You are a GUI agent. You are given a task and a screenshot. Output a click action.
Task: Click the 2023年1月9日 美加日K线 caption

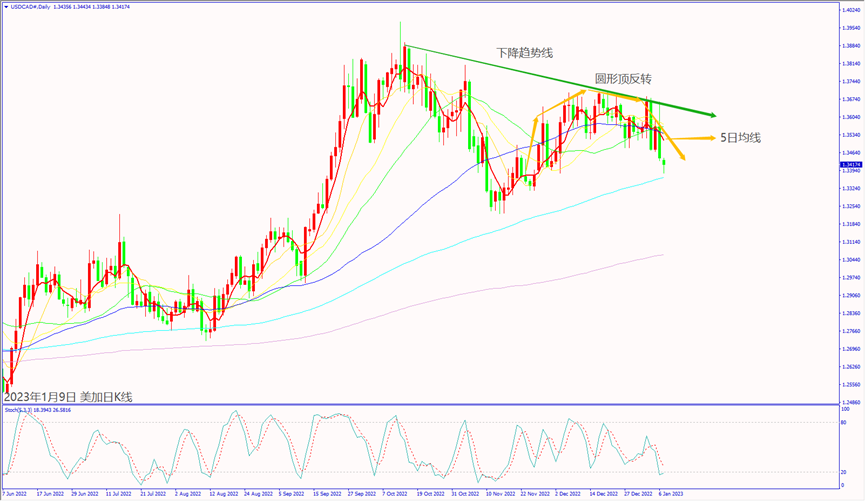click(x=68, y=396)
